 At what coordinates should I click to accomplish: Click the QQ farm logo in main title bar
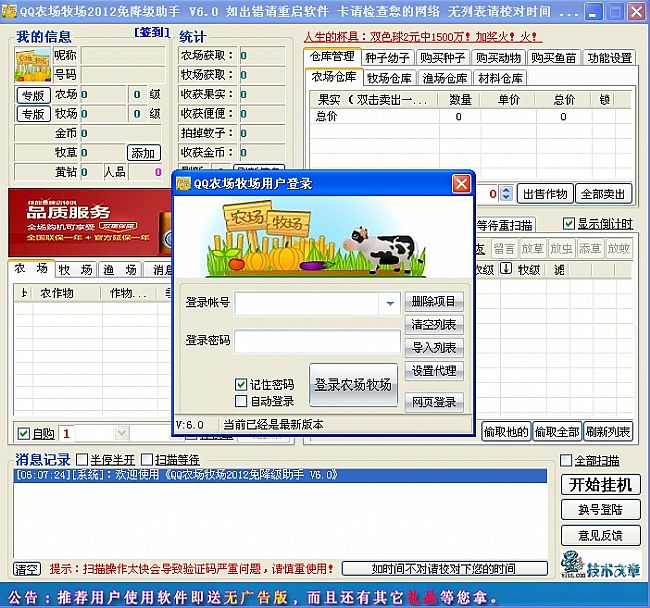[9, 11]
